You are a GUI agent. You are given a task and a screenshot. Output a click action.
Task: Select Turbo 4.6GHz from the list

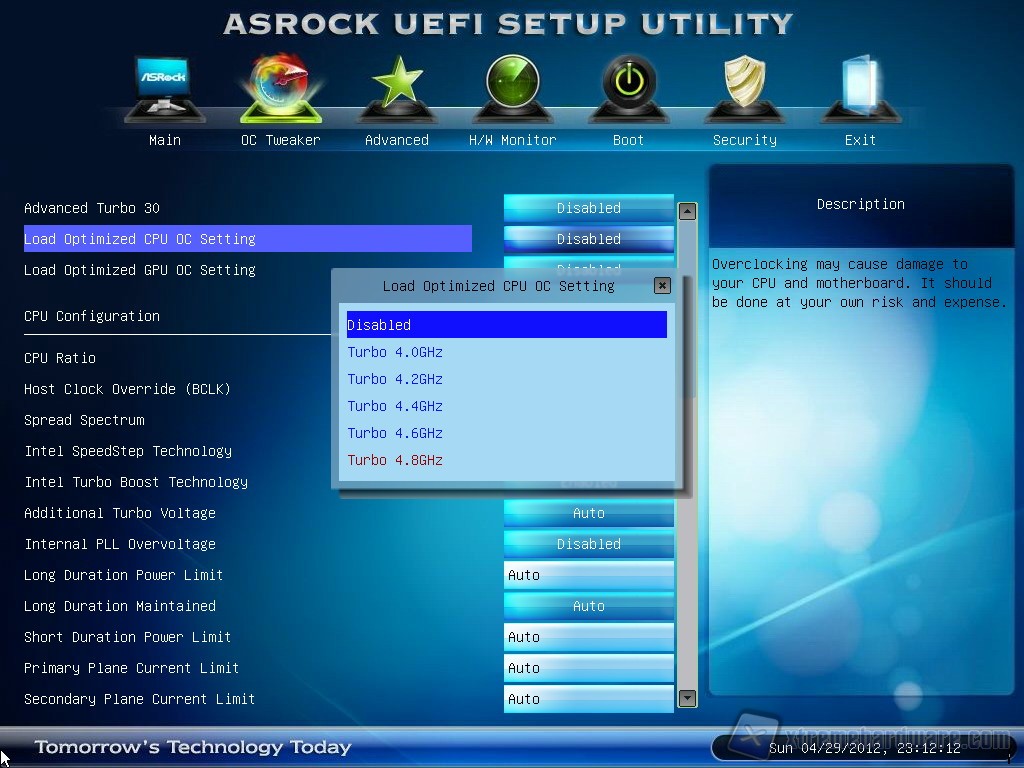395,433
